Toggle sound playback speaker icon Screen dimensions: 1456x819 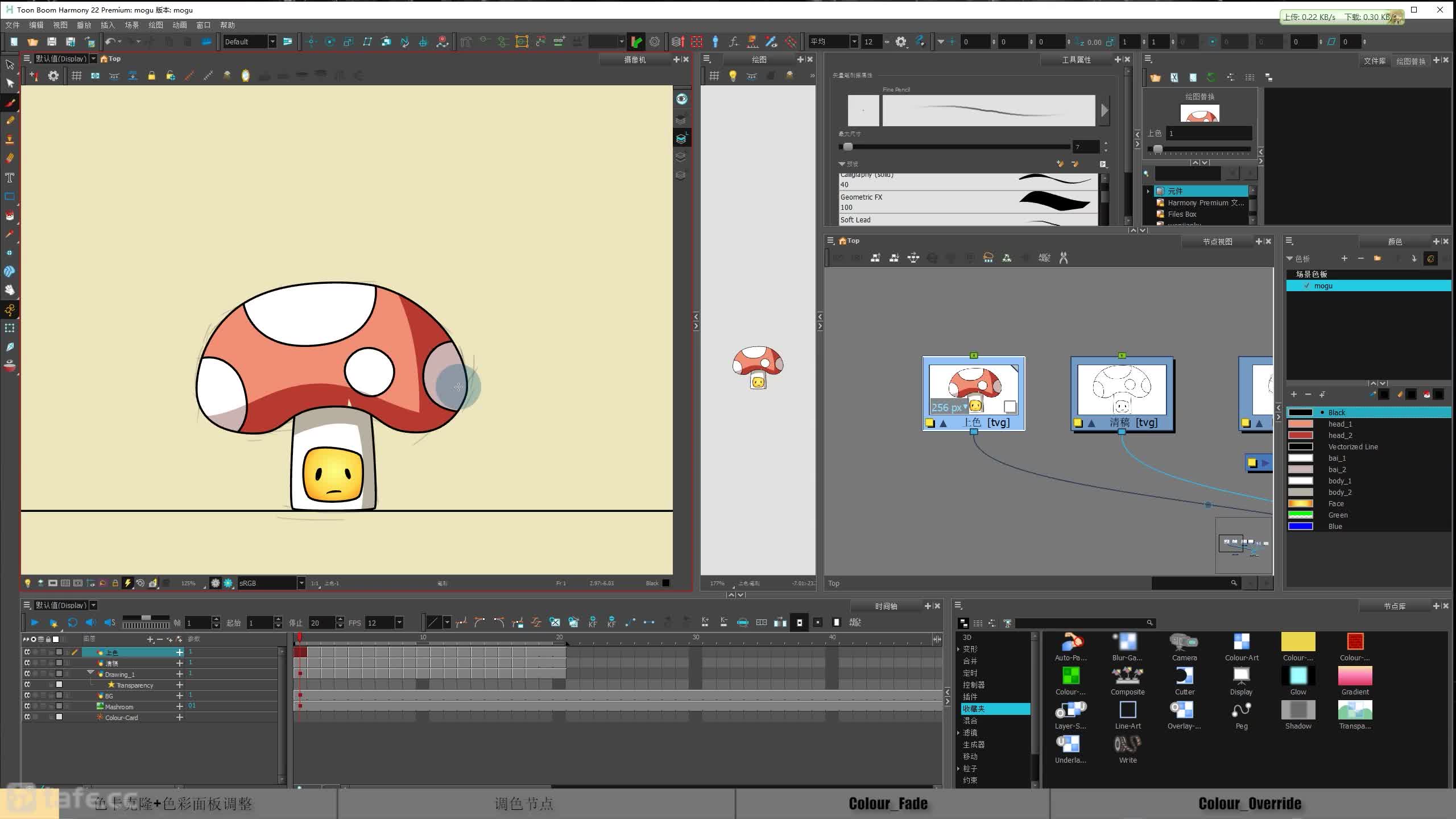click(x=91, y=623)
